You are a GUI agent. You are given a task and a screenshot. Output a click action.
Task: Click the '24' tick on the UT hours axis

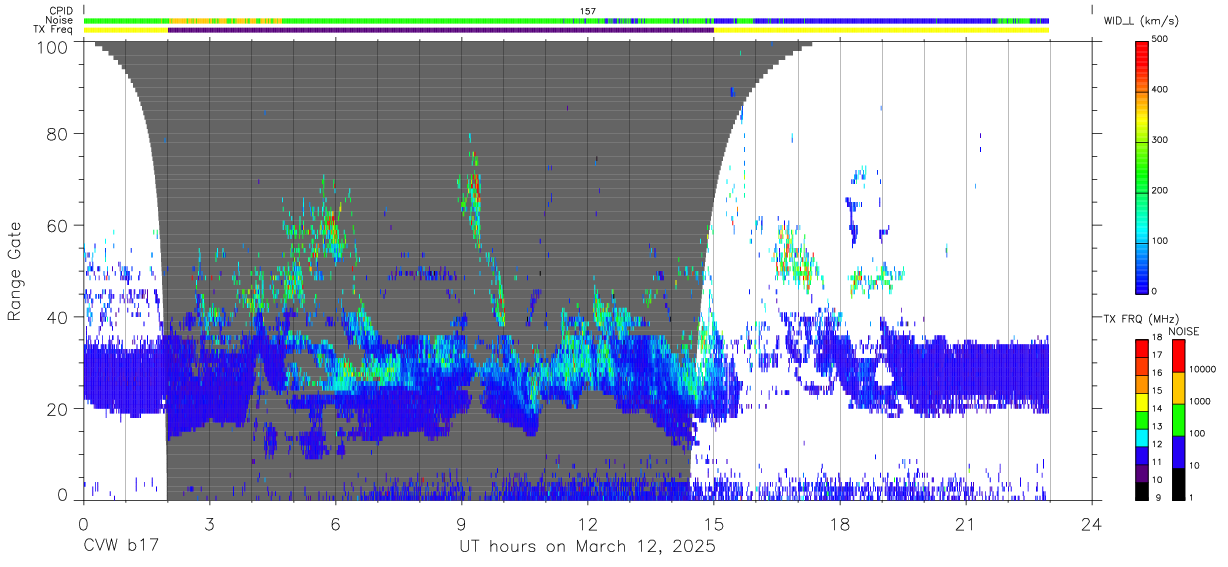tap(1091, 523)
